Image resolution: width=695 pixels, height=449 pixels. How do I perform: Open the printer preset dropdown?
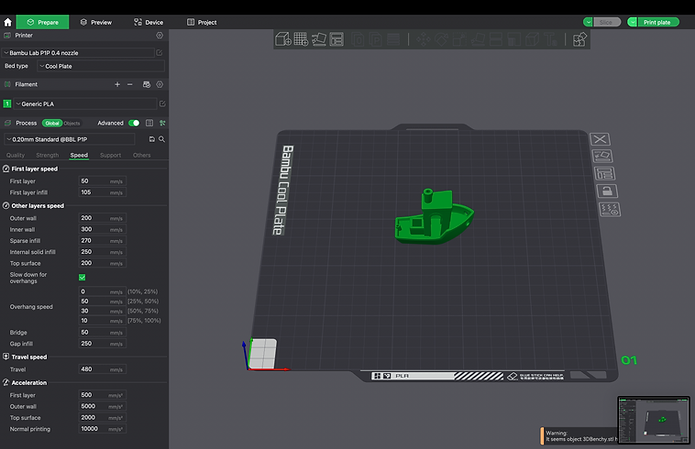(x=78, y=53)
